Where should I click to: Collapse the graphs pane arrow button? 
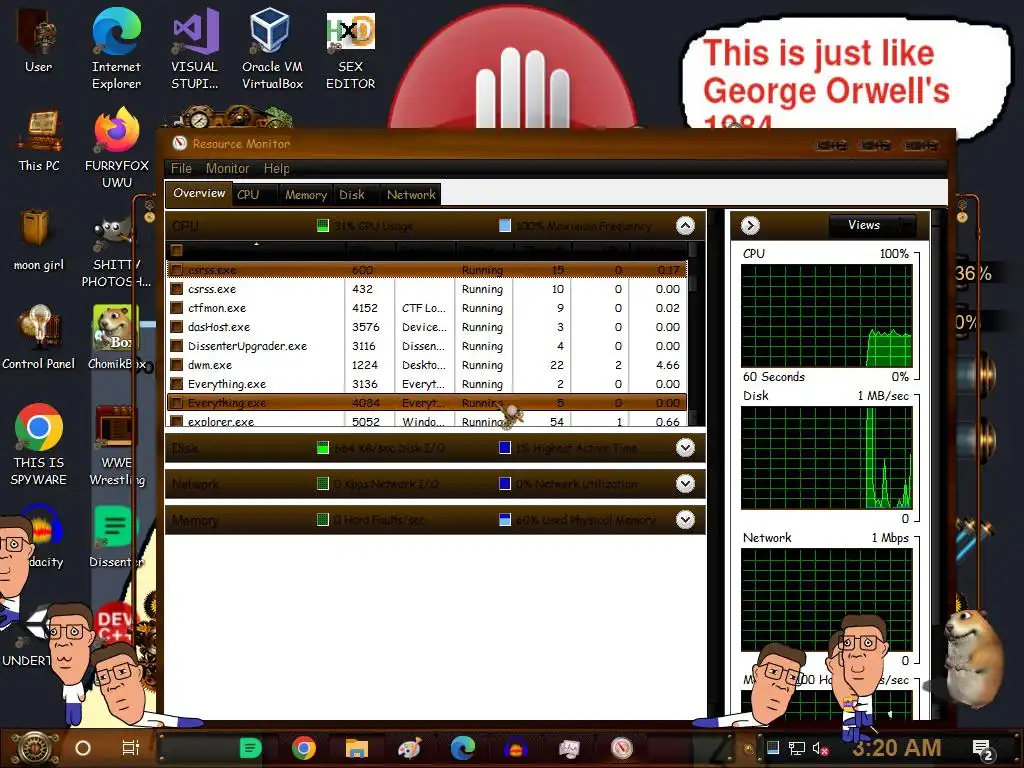[750, 225]
